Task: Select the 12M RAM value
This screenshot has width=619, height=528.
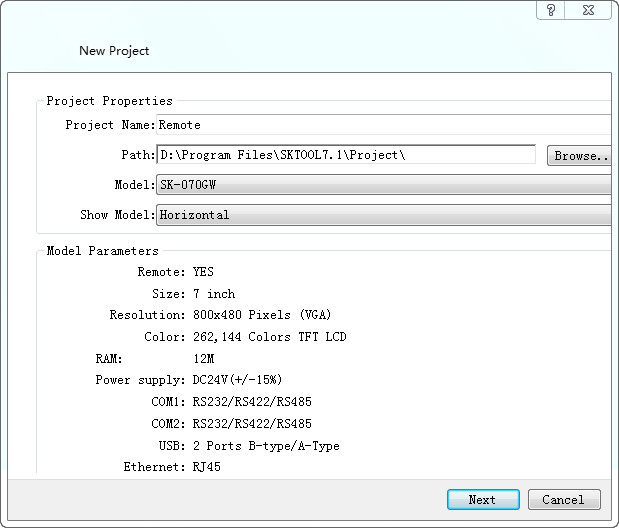Action: click(204, 358)
